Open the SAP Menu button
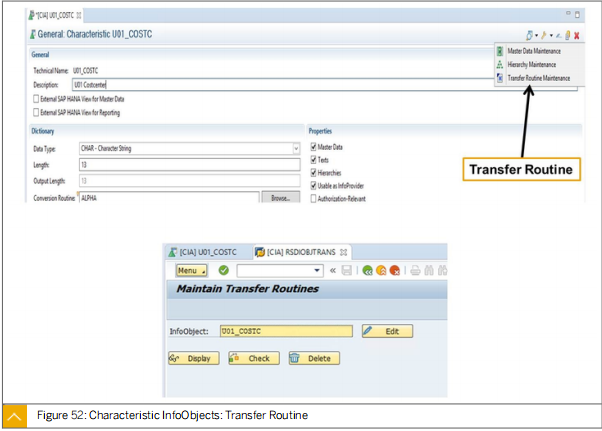602x431 pixels. [x=191, y=271]
